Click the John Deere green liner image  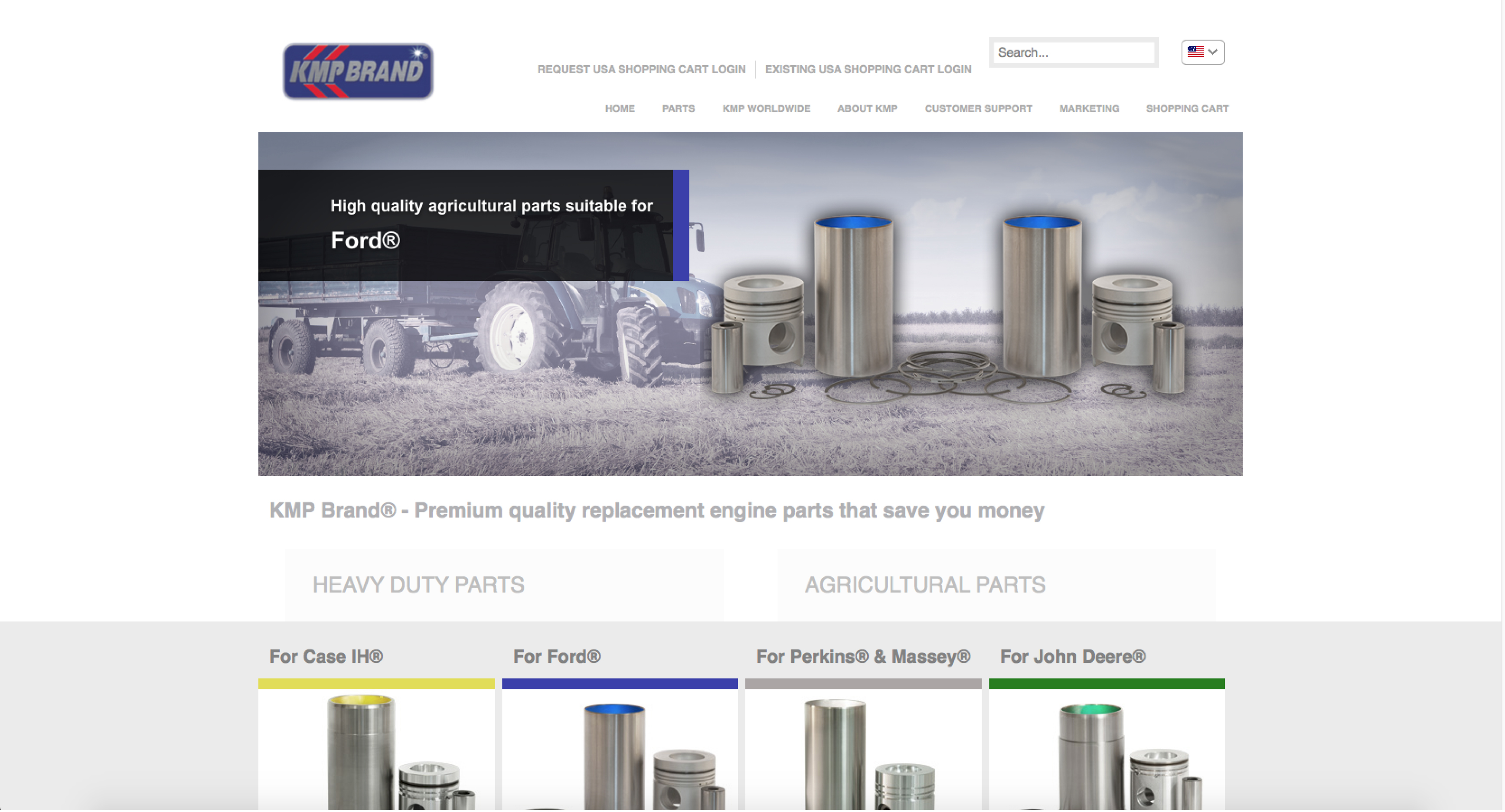click(x=1107, y=750)
